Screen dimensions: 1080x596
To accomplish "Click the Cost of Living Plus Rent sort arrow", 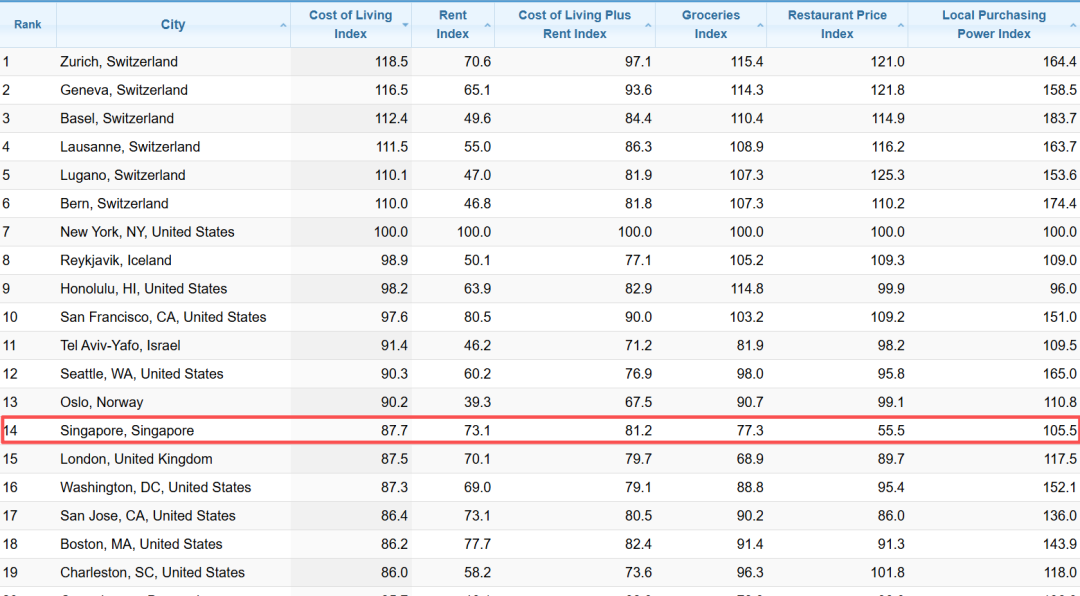I will [x=649, y=24].
